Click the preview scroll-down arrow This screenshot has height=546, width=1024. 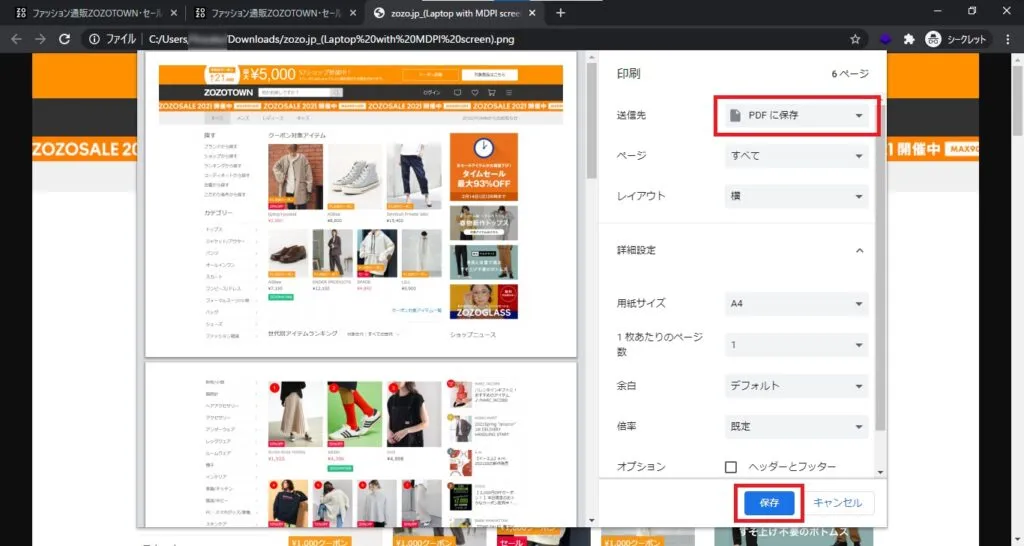click(x=592, y=521)
